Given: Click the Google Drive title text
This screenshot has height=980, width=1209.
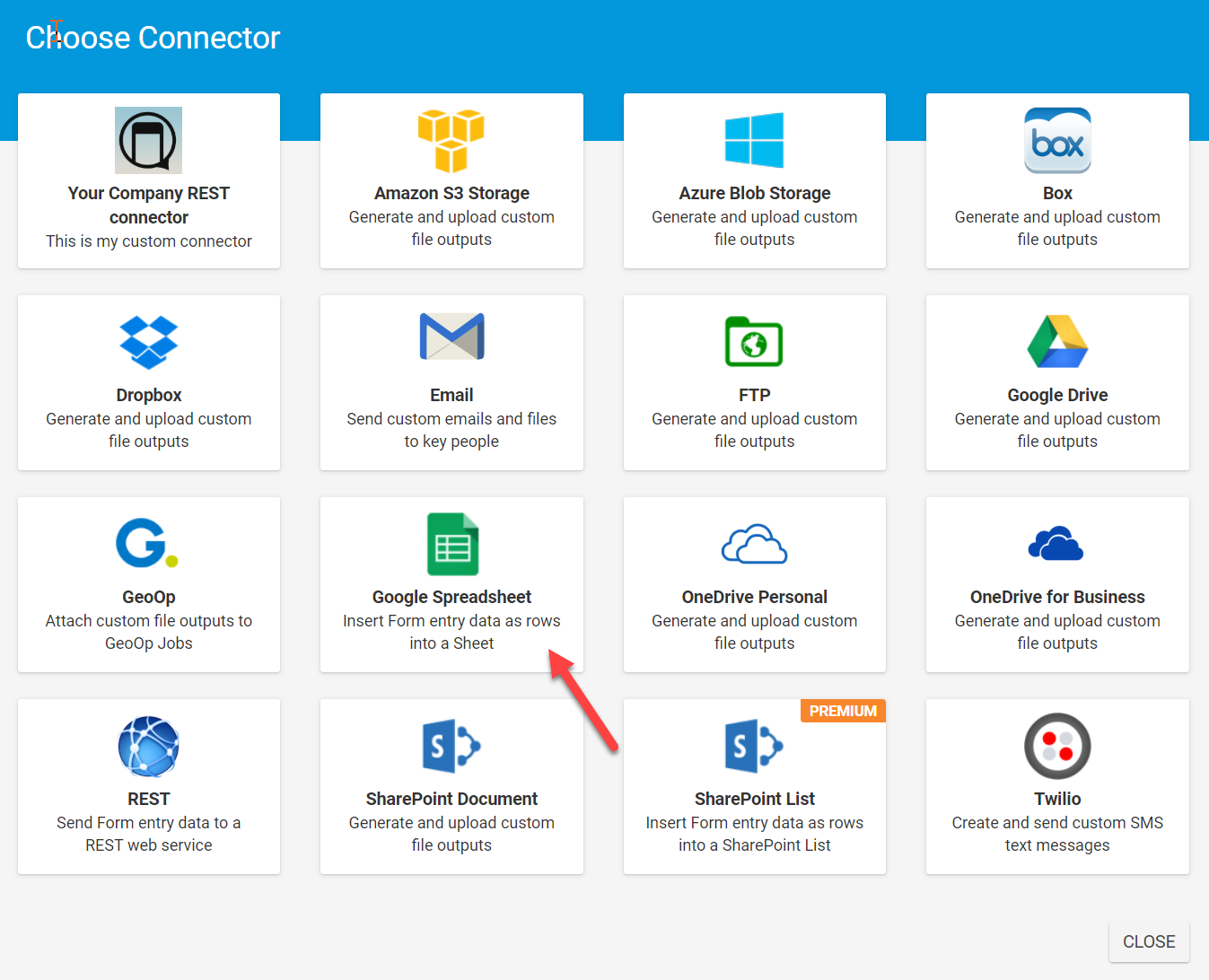Looking at the screenshot, I should click(x=1057, y=395).
